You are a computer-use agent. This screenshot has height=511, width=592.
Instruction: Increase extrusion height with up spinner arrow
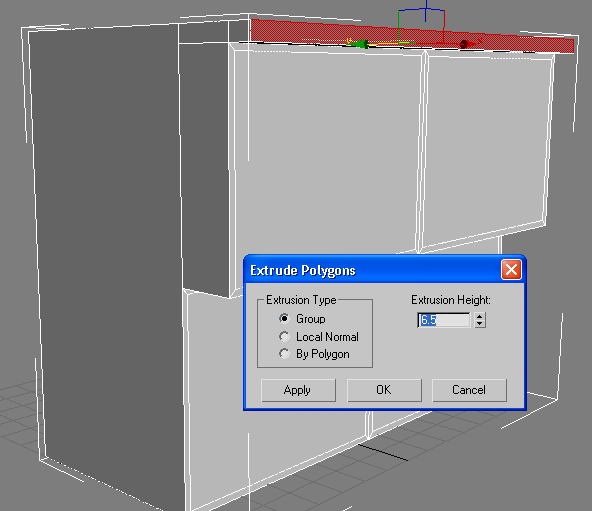(x=480, y=316)
